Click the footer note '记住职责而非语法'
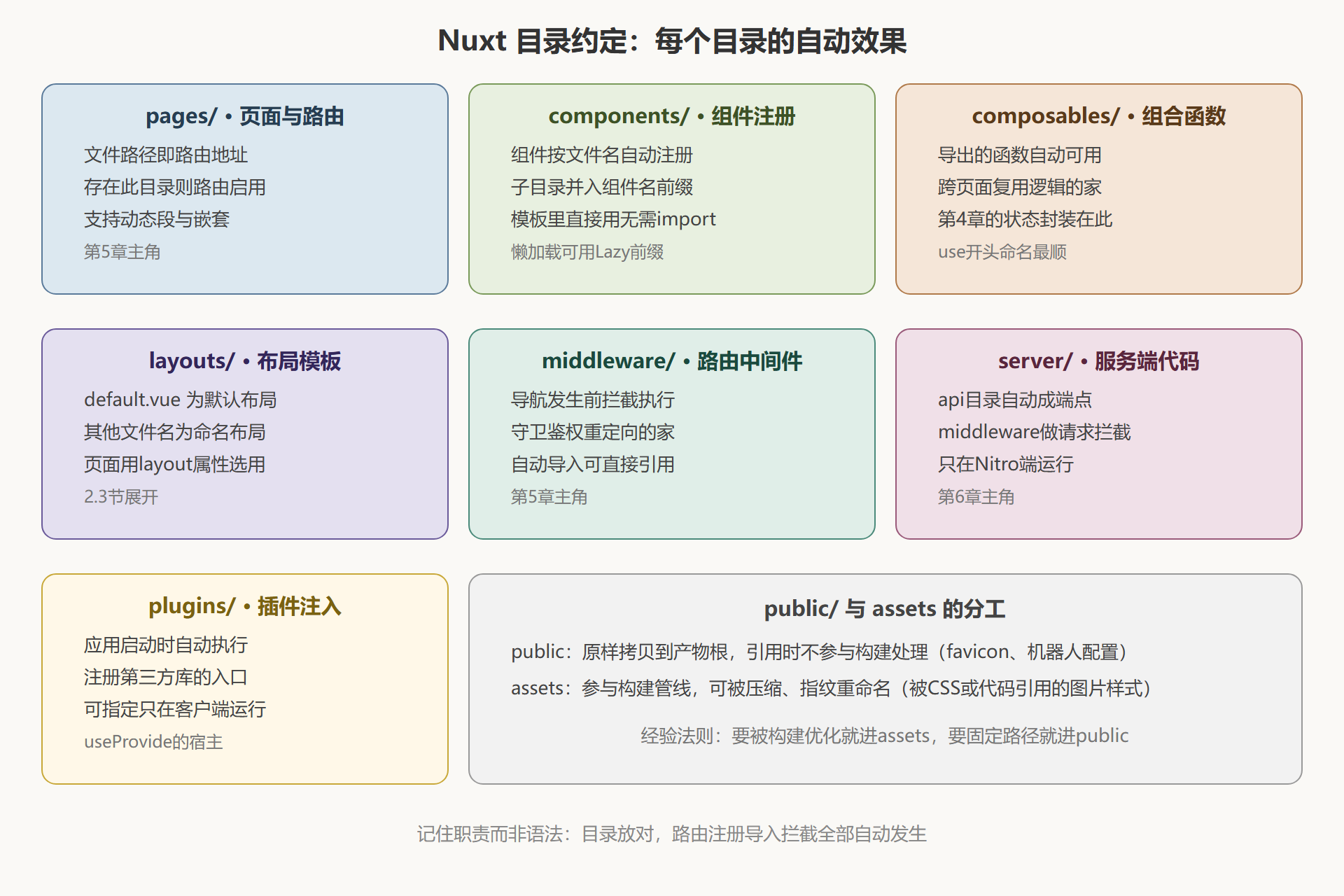The width and height of the screenshot is (1344, 896). click(672, 834)
